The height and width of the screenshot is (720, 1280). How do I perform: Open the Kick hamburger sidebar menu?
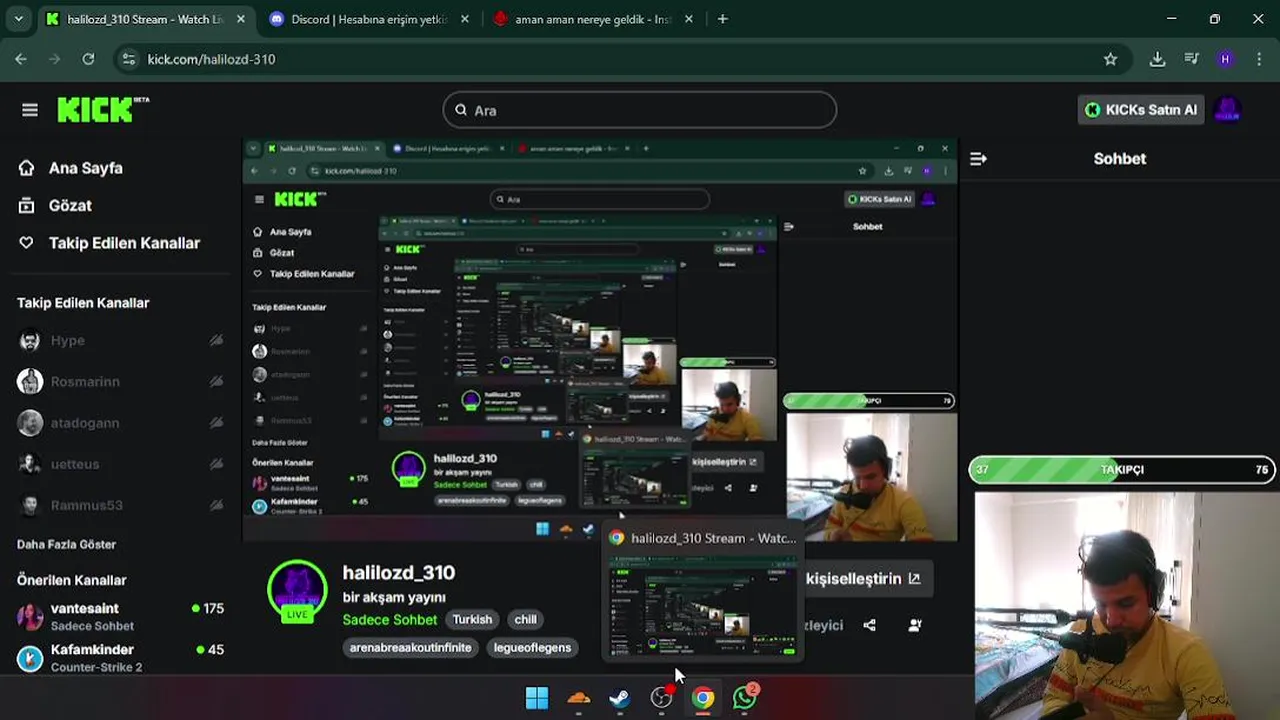point(30,110)
